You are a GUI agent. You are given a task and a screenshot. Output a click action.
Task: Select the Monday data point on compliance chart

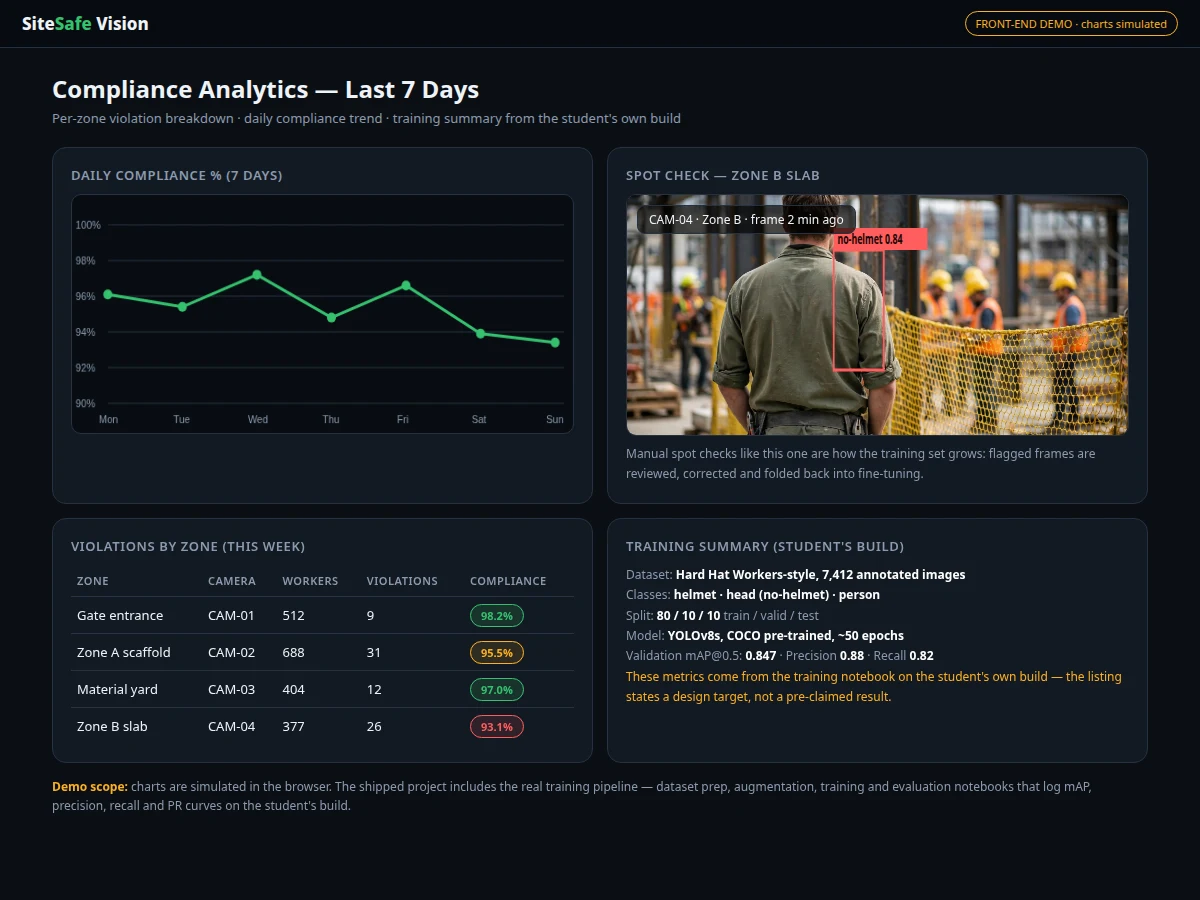(x=108, y=294)
